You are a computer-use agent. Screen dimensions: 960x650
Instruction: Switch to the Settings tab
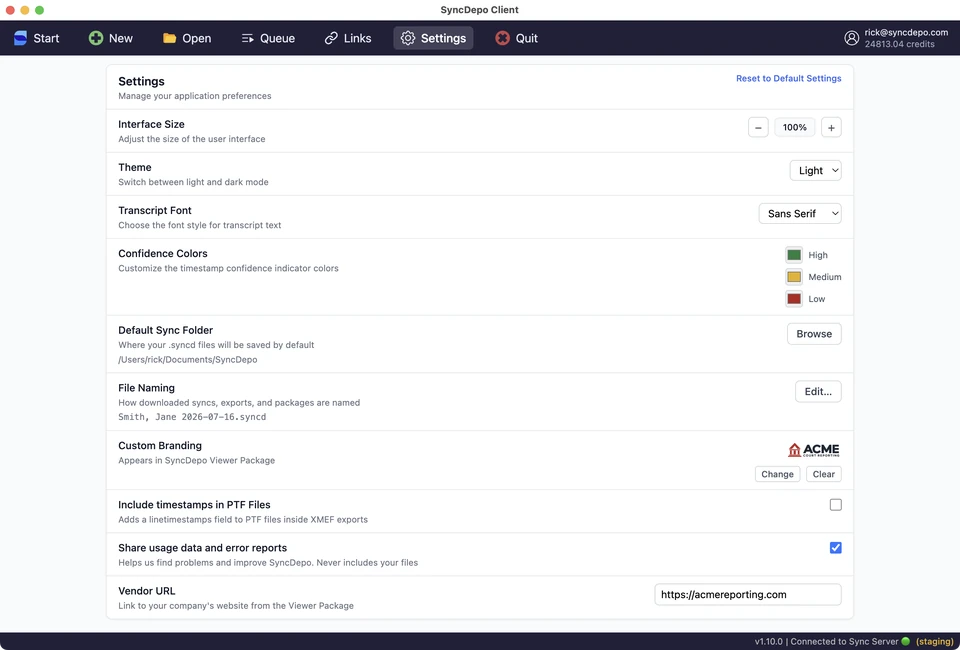click(x=433, y=38)
